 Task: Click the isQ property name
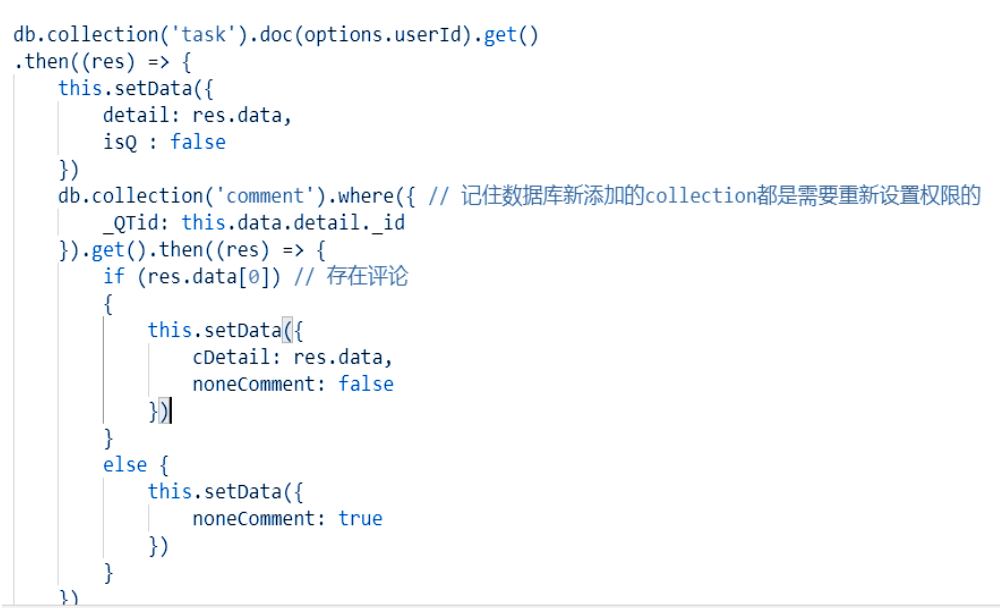click(119, 142)
